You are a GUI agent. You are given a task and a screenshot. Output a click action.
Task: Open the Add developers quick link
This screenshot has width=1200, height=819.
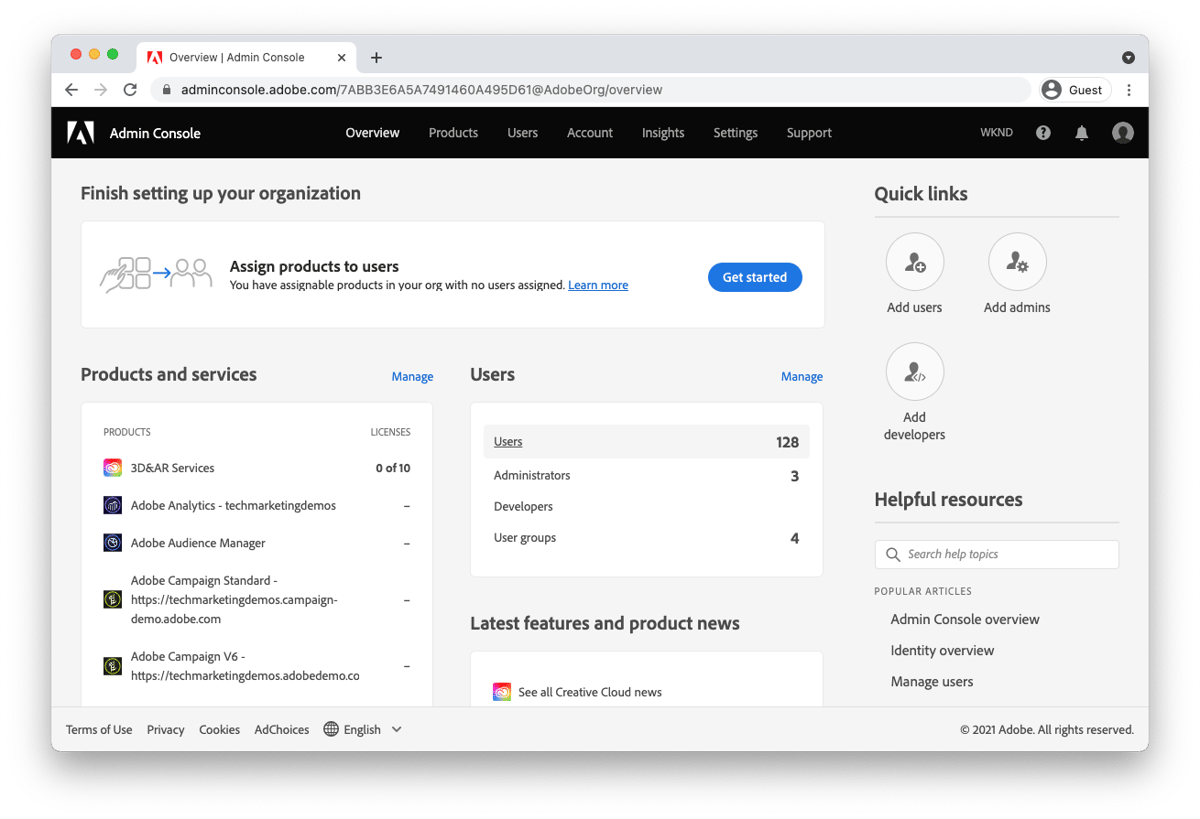tap(914, 371)
